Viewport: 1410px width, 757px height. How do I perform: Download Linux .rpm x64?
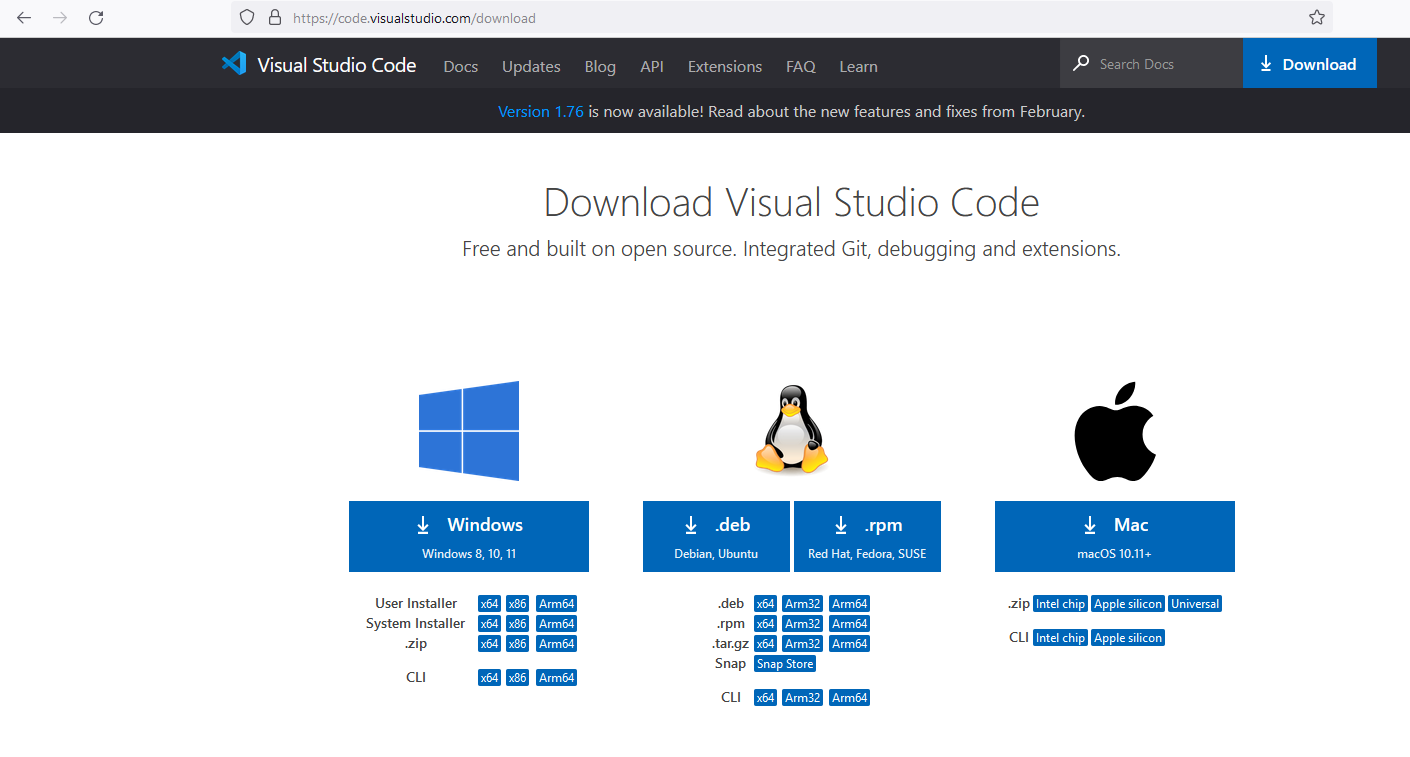[x=765, y=624]
